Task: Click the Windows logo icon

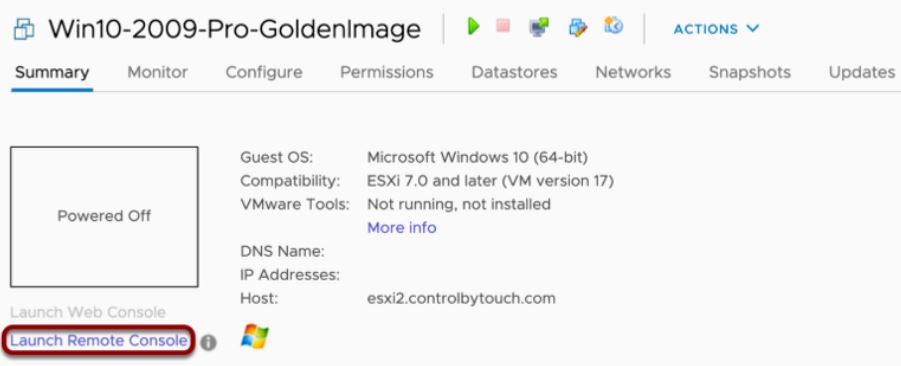Action: pyautogui.click(x=255, y=337)
